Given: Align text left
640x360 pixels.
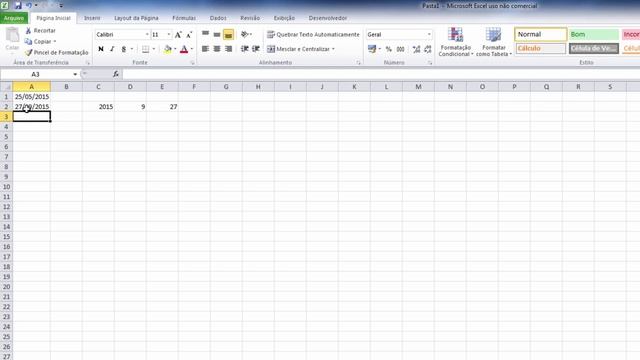Looking at the screenshot, I should (205, 49).
